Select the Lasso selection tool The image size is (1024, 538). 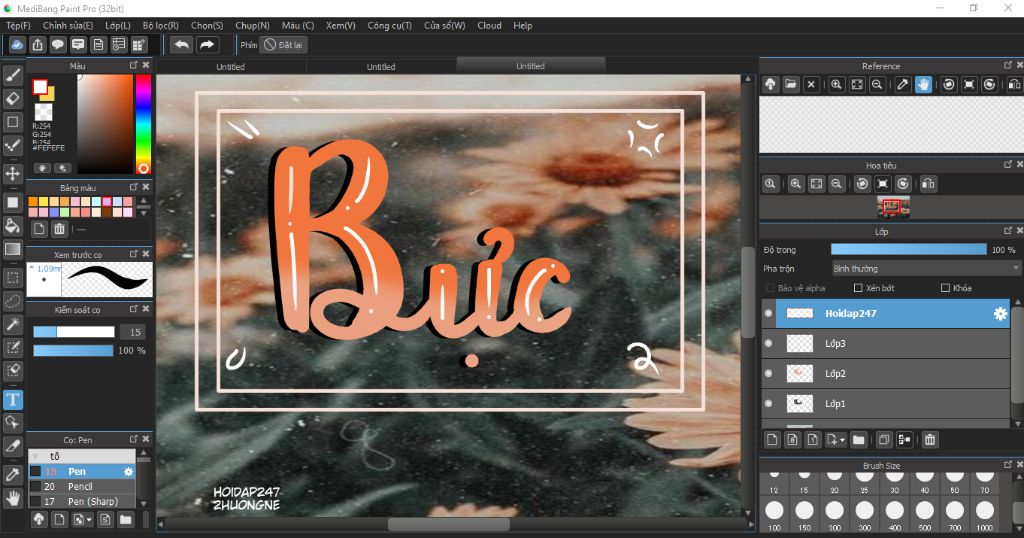(12, 301)
